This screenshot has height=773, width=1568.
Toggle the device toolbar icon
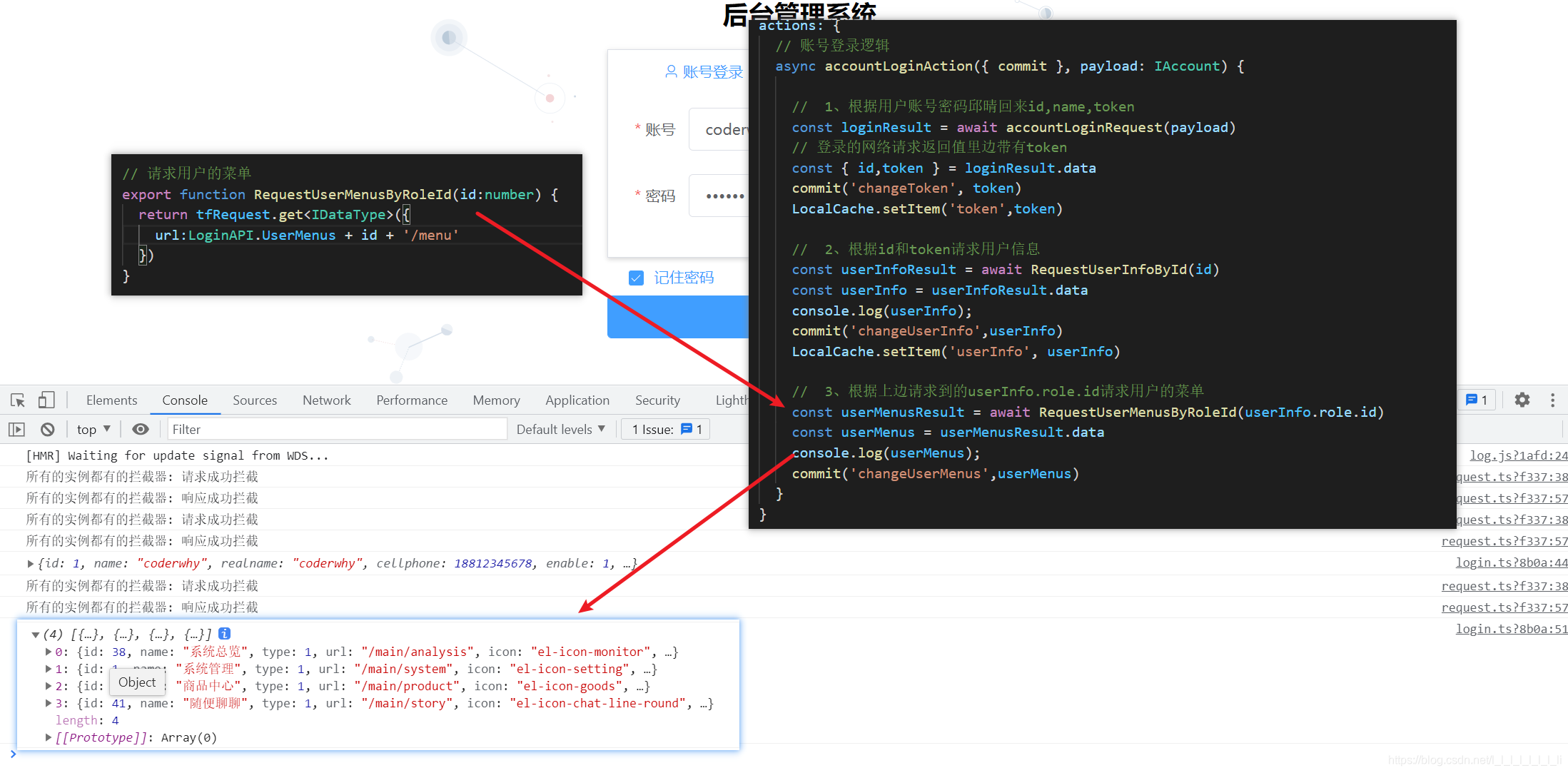pyautogui.click(x=46, y=400)
